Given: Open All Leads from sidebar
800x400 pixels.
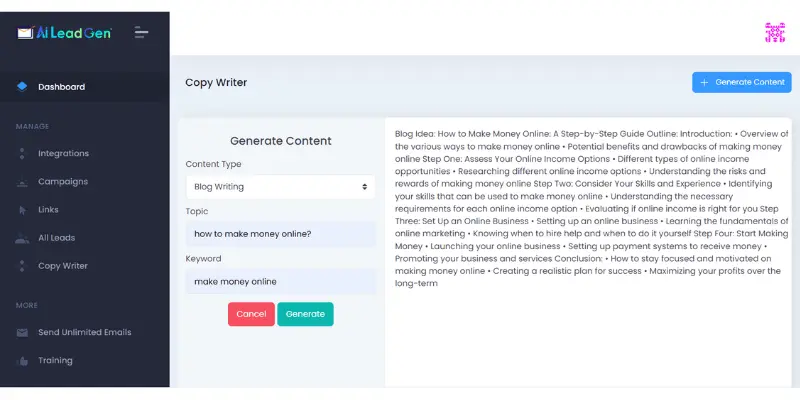Looking at the screenshot, I should pos(57,238).
